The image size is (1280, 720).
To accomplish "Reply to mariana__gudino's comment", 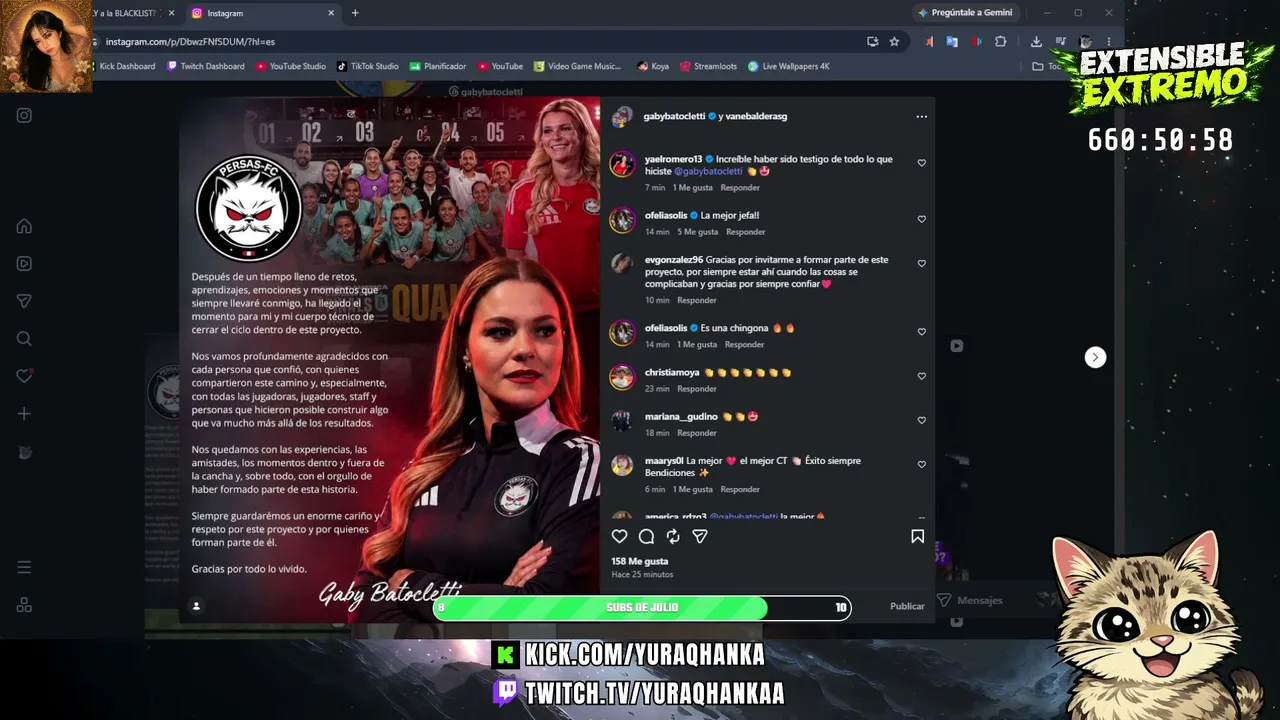I will [697, 433].
